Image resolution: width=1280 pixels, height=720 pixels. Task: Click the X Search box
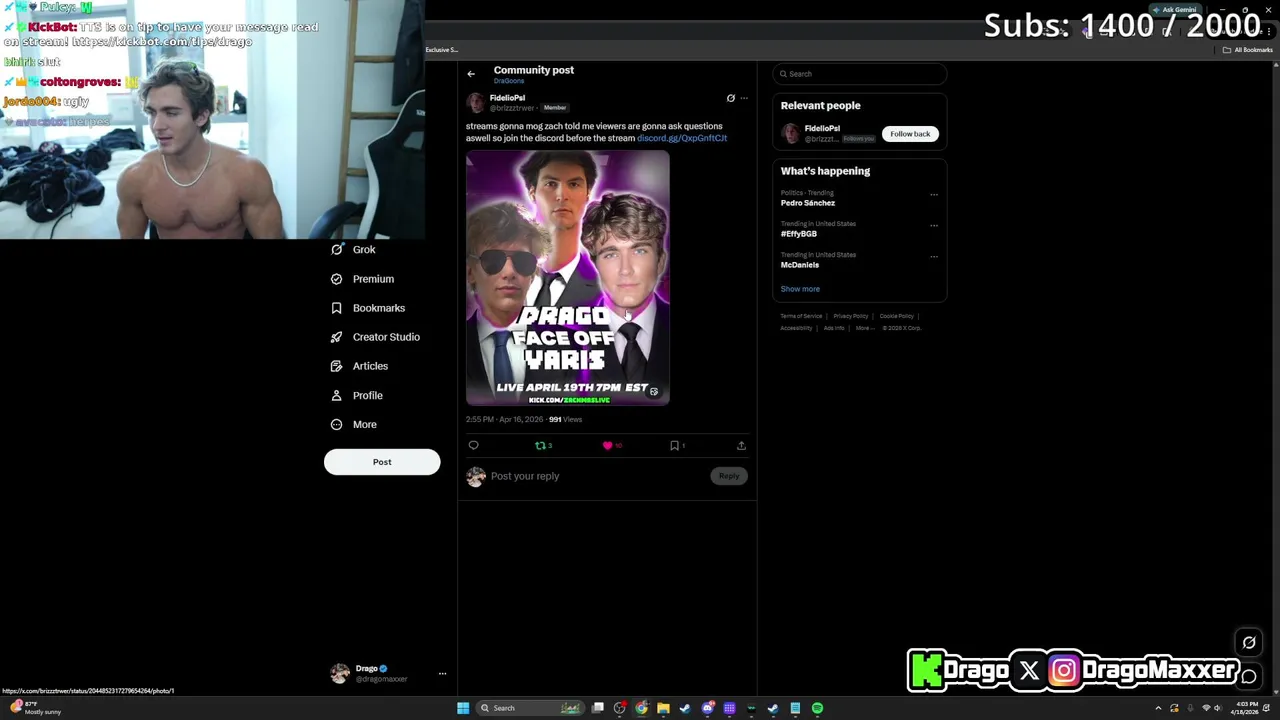coord(859,74)
